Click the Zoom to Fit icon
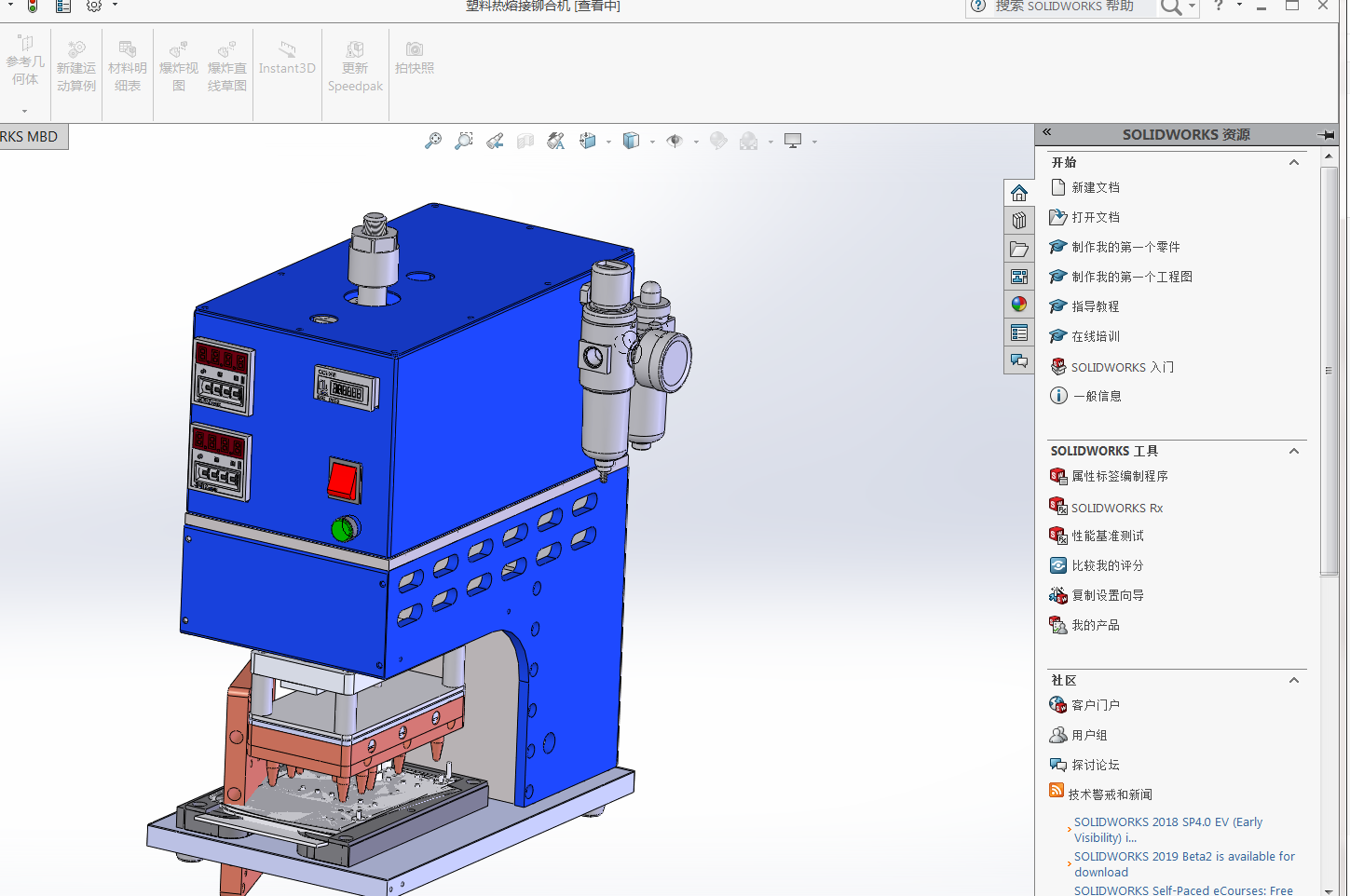 click(x=433, y=141)
